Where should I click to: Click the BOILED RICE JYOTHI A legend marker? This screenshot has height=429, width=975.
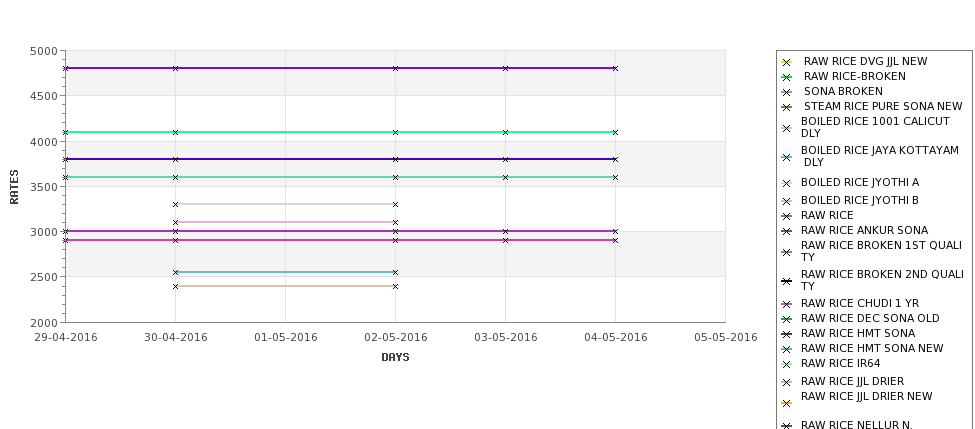787,183
